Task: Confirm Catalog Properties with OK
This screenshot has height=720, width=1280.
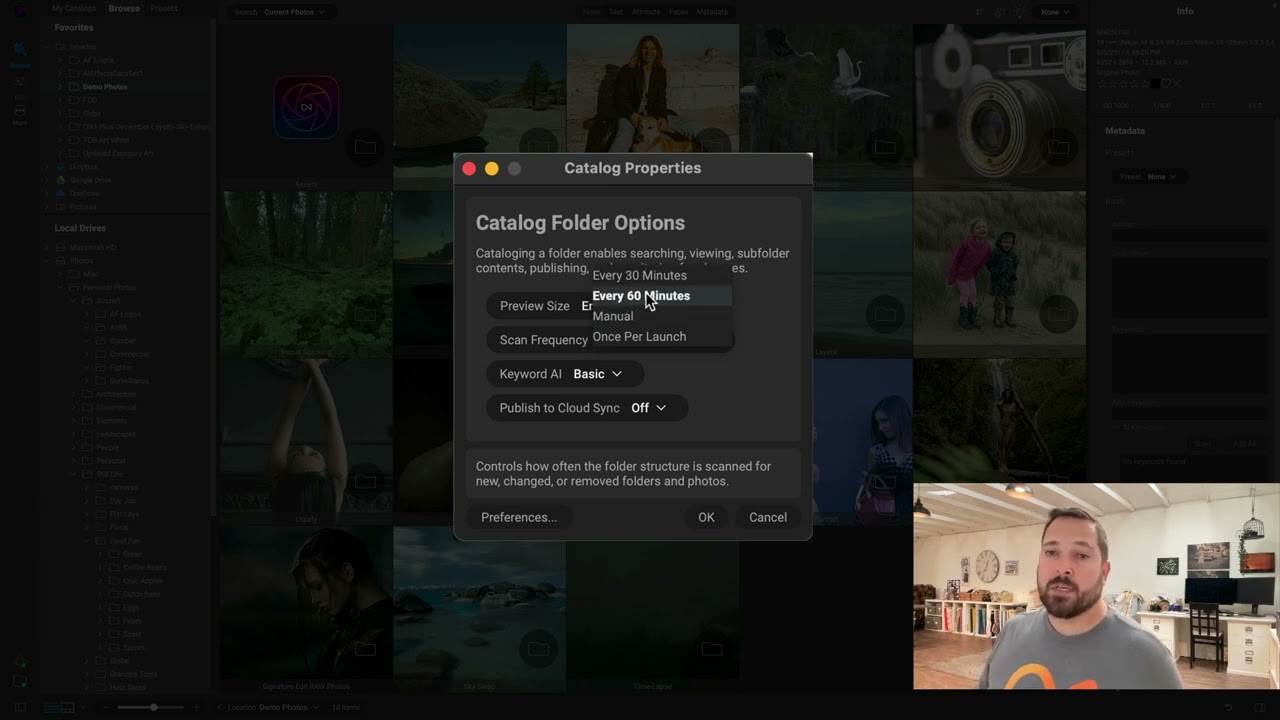Action: 706,517
